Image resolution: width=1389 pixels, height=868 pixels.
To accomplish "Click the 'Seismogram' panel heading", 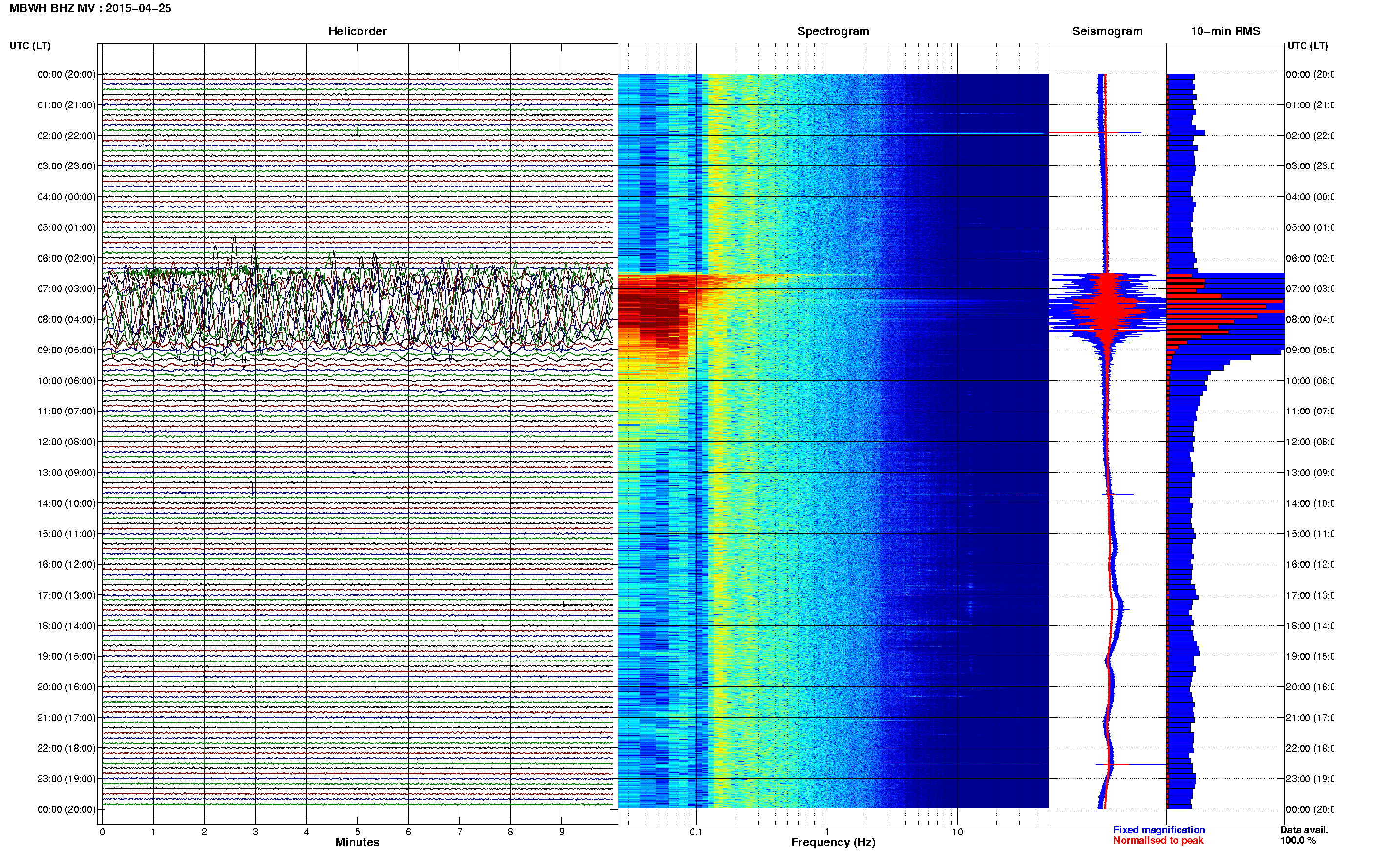I will pyautogui.click(x=1107, y=31).
